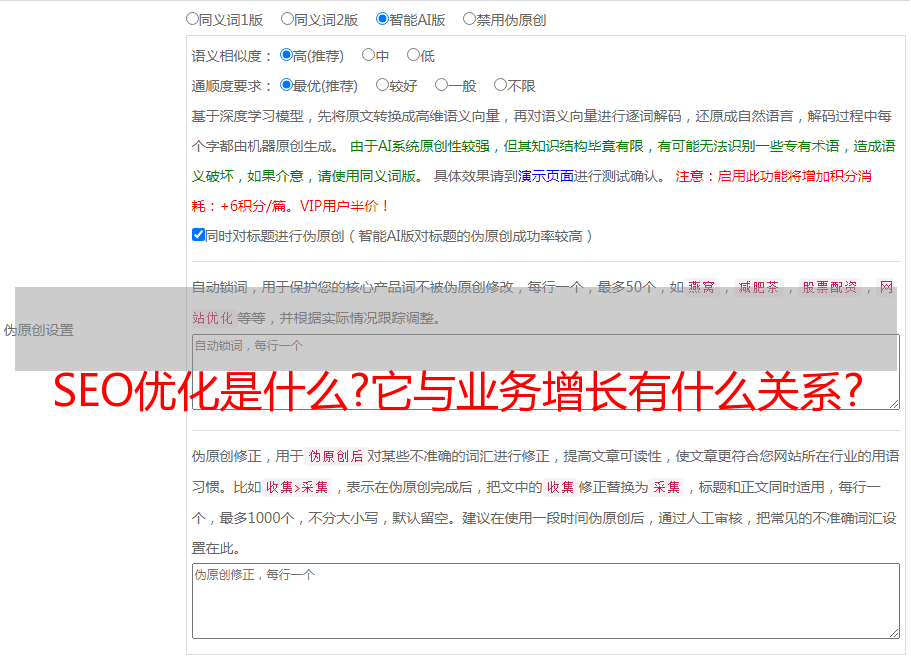Click the 伪原创后 highlighted tag
This screenshot has width=911, height=658.
[336, 456]
